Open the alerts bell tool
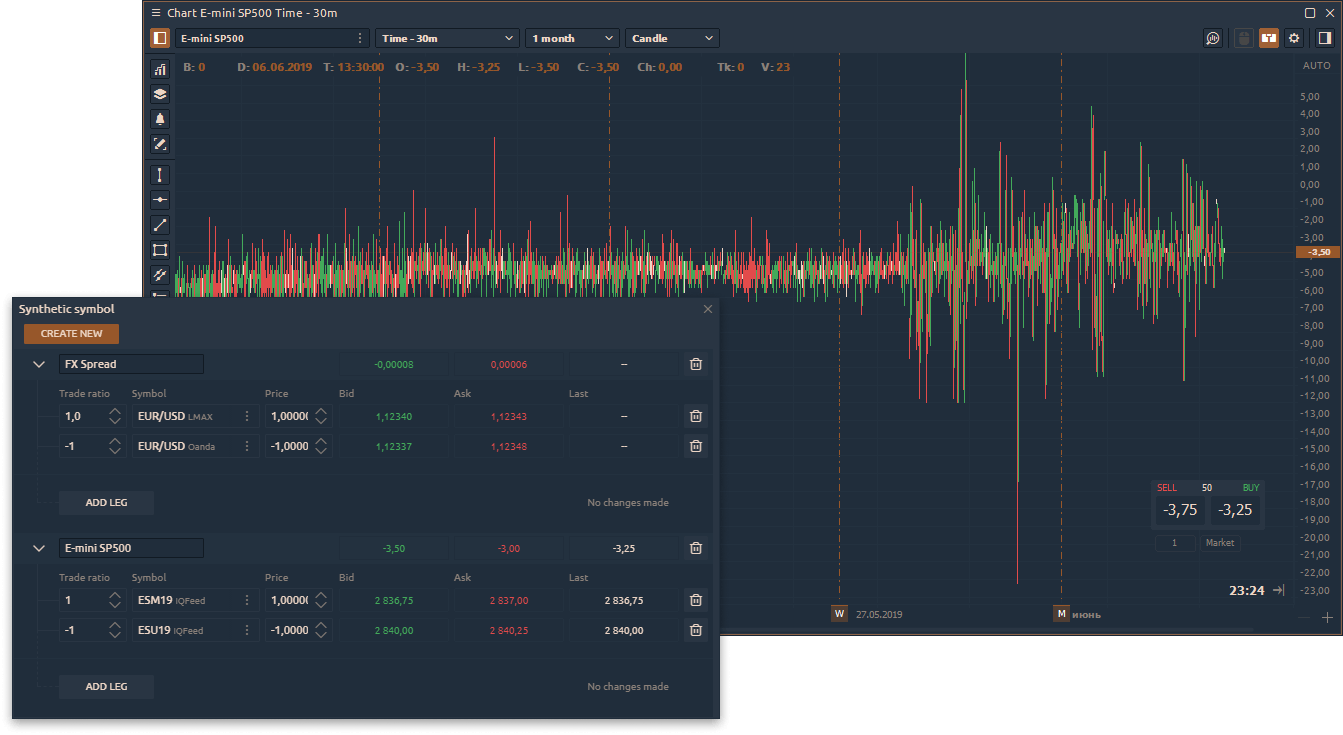The height and width of the screenshot is (735, 1343). pos(160,119)
